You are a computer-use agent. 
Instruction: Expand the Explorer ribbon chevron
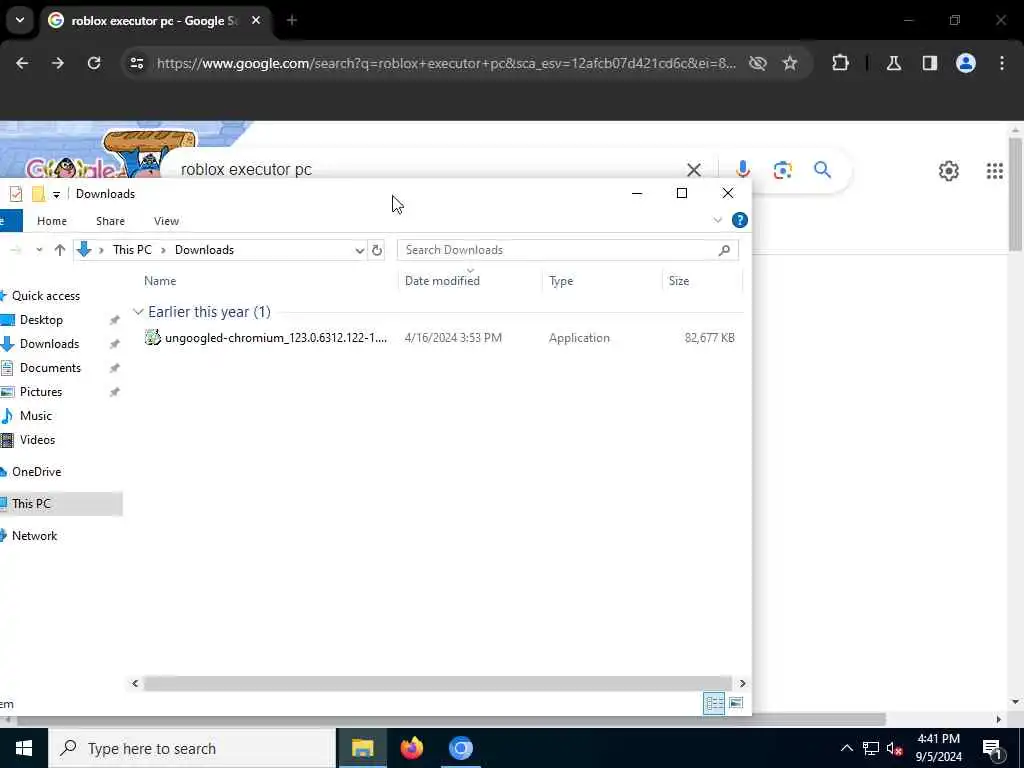[718, 220]
